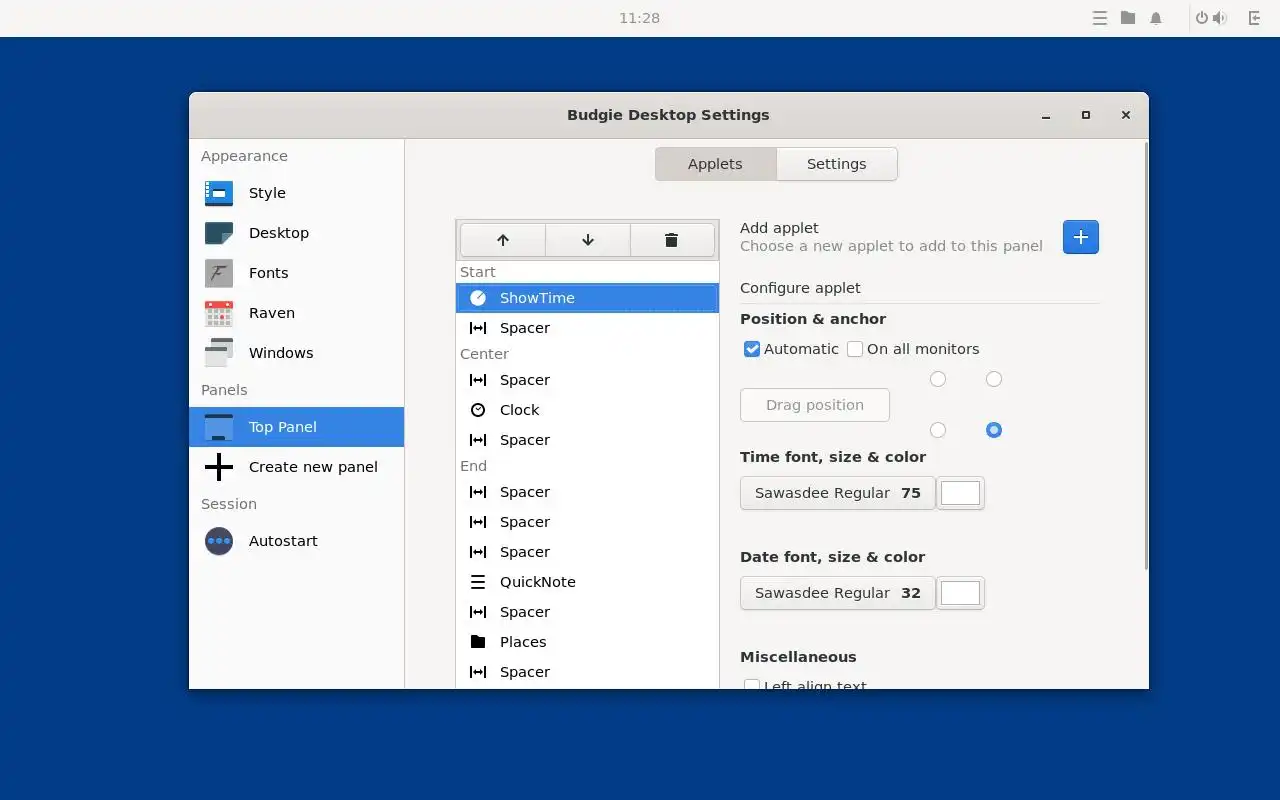Screen dimensions: 1280x800
Task: Click the Drag position button
Action: [x=815, y=405]
